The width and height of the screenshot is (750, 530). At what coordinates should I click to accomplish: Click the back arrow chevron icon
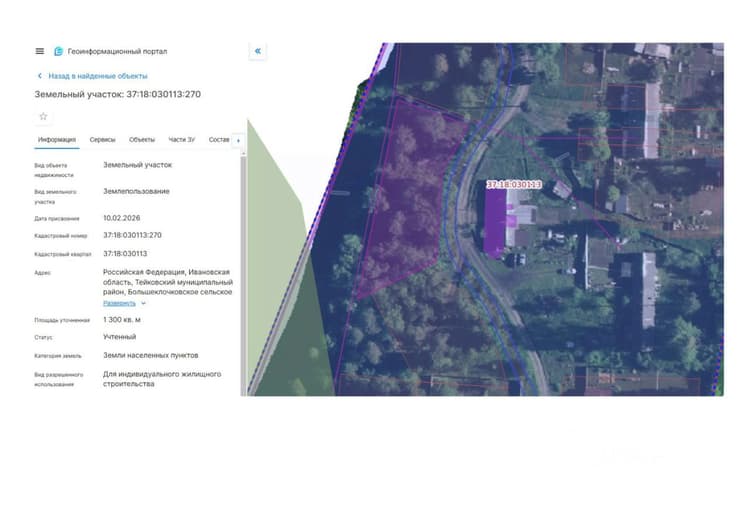(40, 76)
